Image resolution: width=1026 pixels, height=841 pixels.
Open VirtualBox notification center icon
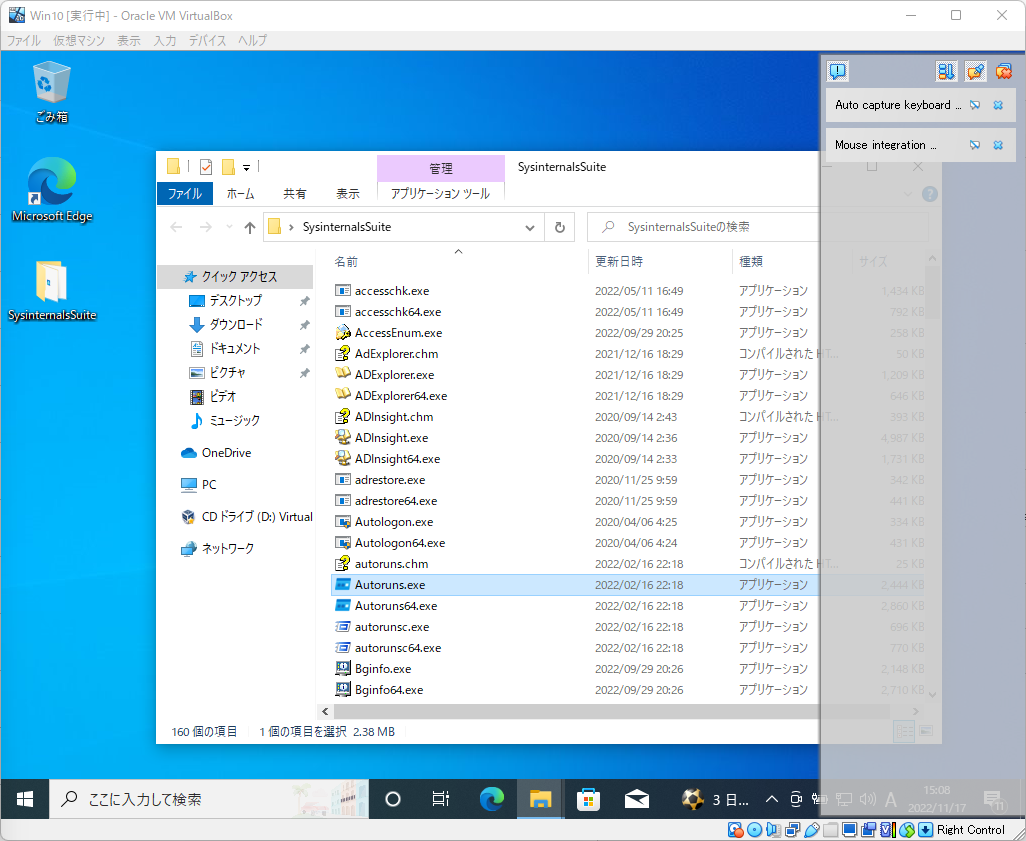(838, 71)
